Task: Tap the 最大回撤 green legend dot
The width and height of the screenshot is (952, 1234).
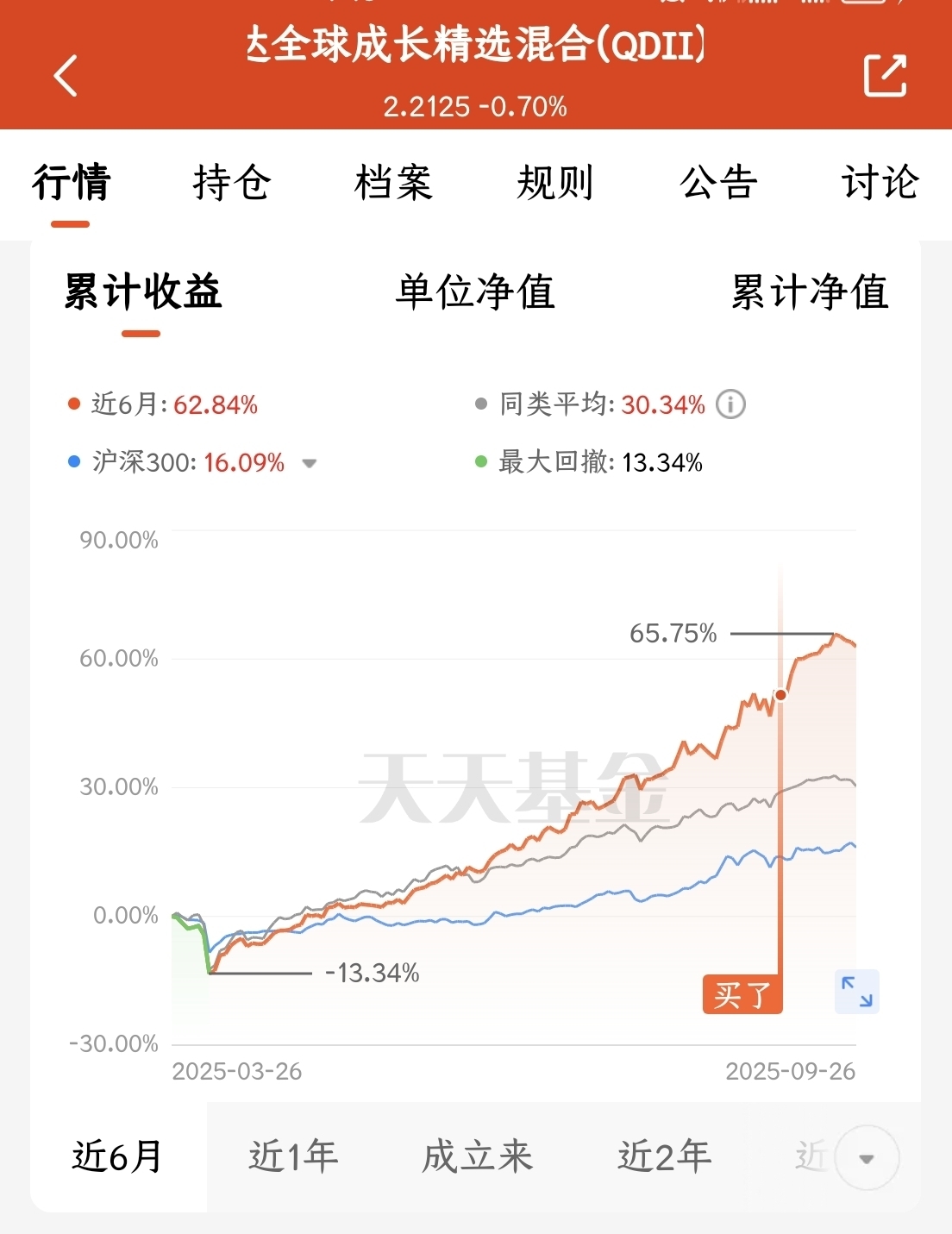Action: pos(481,462)
